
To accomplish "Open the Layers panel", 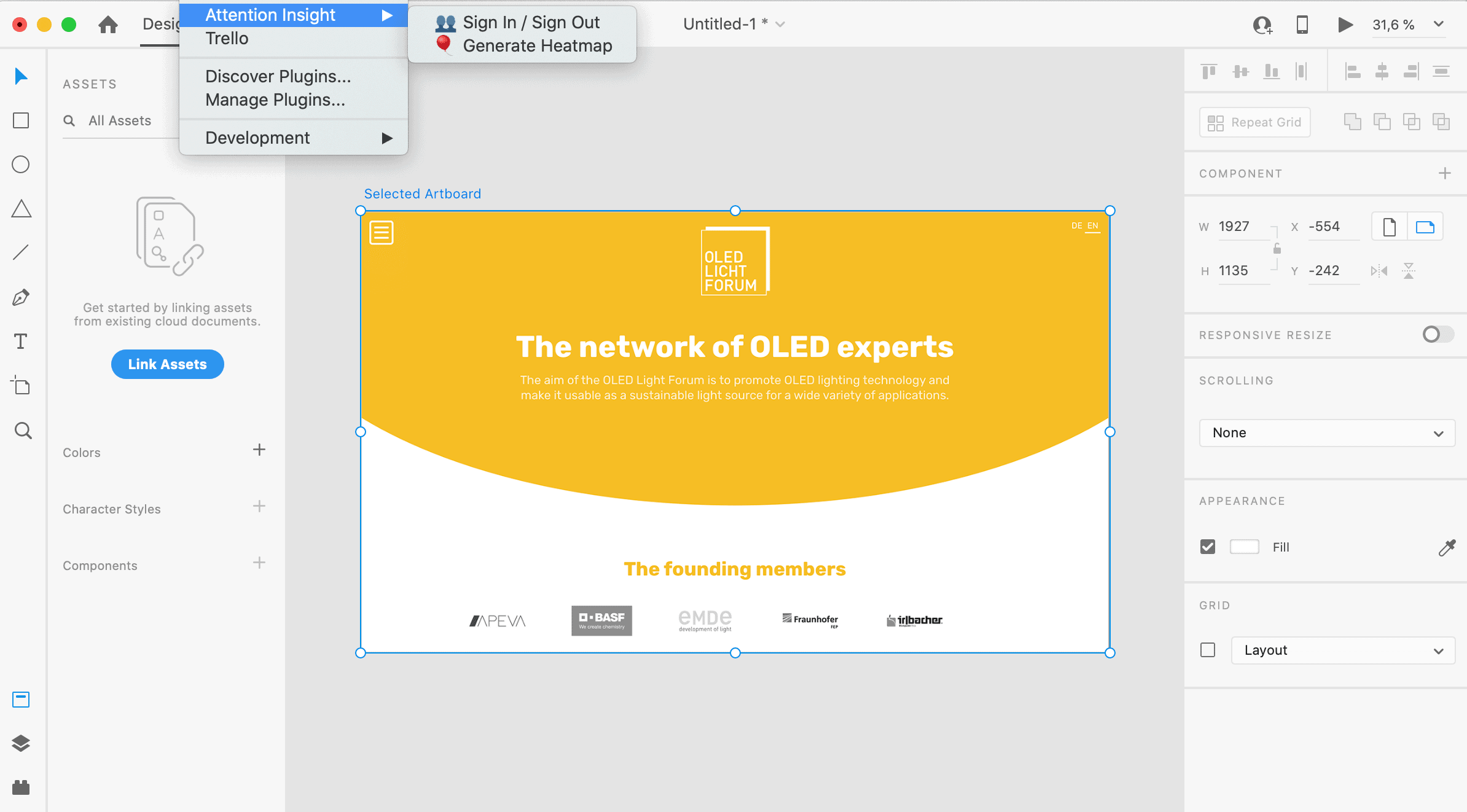I will point(20,744).
